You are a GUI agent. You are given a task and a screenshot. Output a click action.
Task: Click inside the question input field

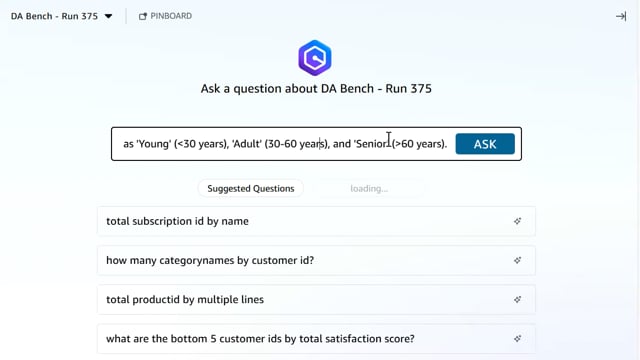(284, 144)
